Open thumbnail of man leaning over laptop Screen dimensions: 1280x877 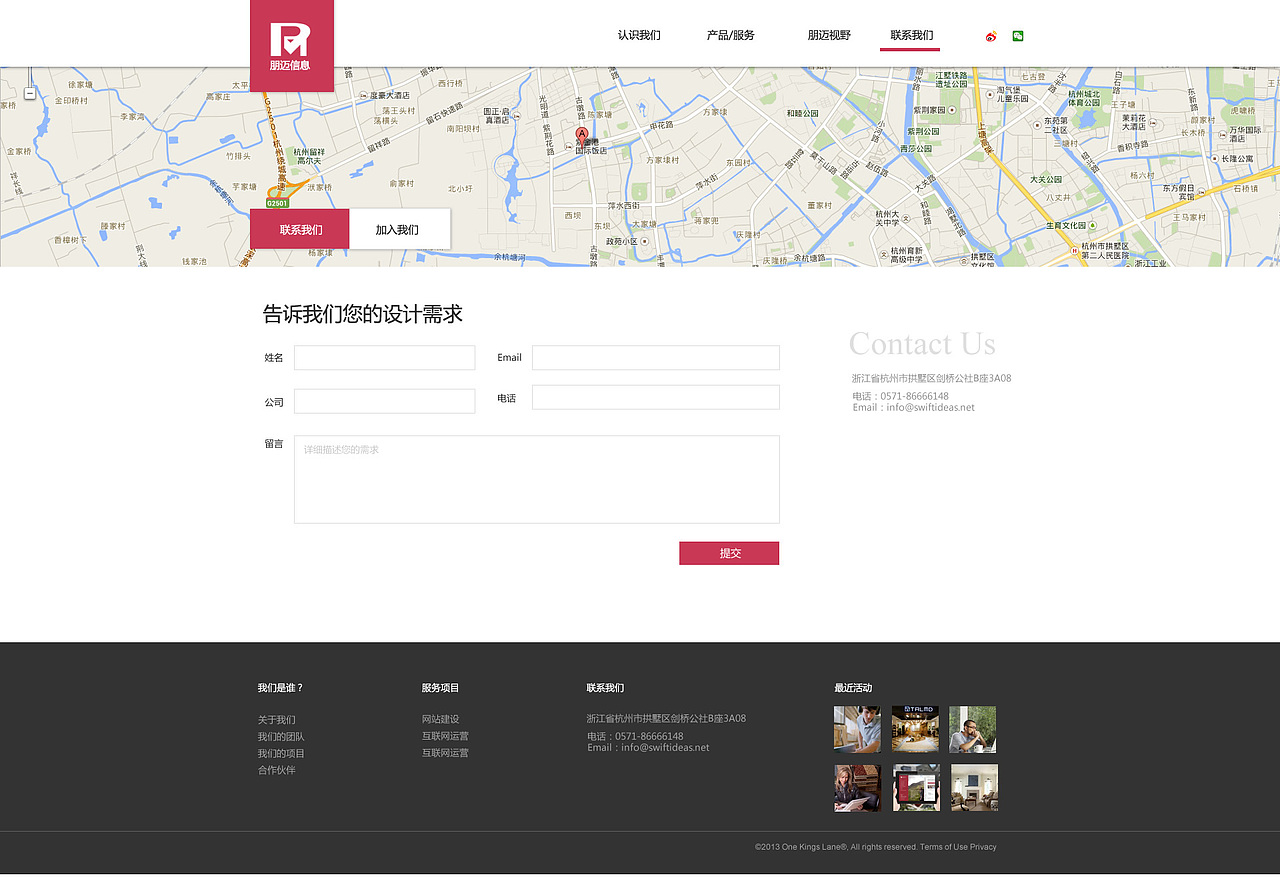857,729
